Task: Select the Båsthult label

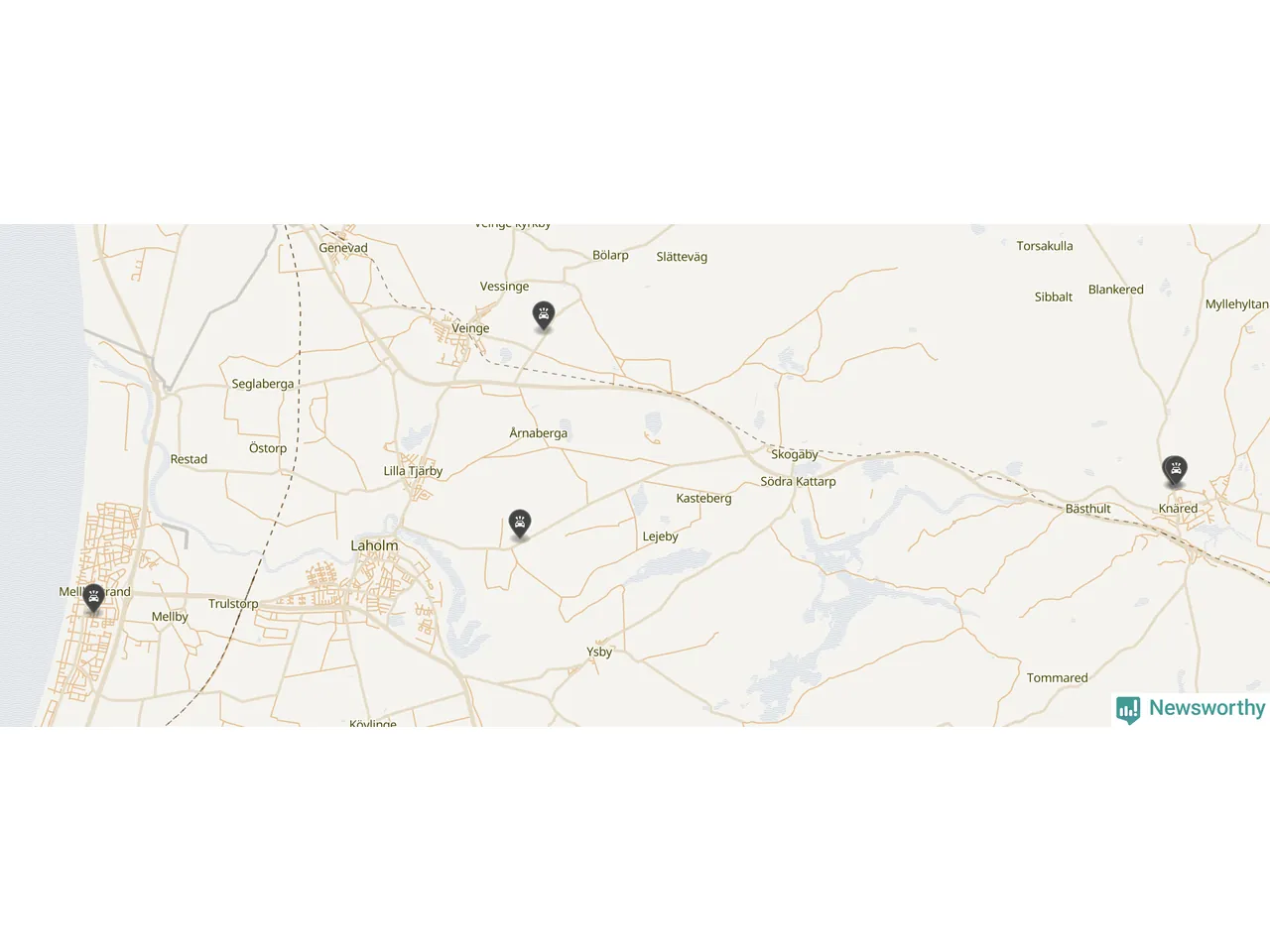Action: coord(1087,509)
